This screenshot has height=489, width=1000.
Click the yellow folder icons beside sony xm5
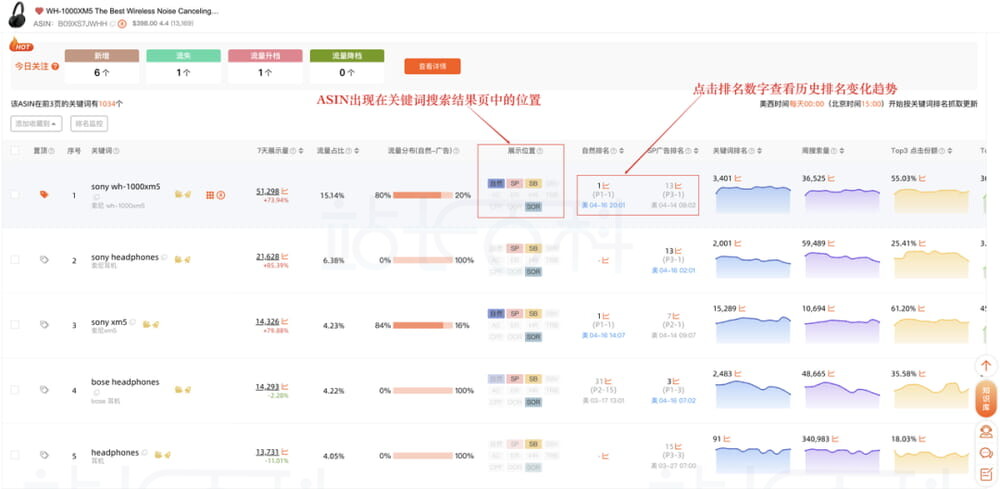151,325
